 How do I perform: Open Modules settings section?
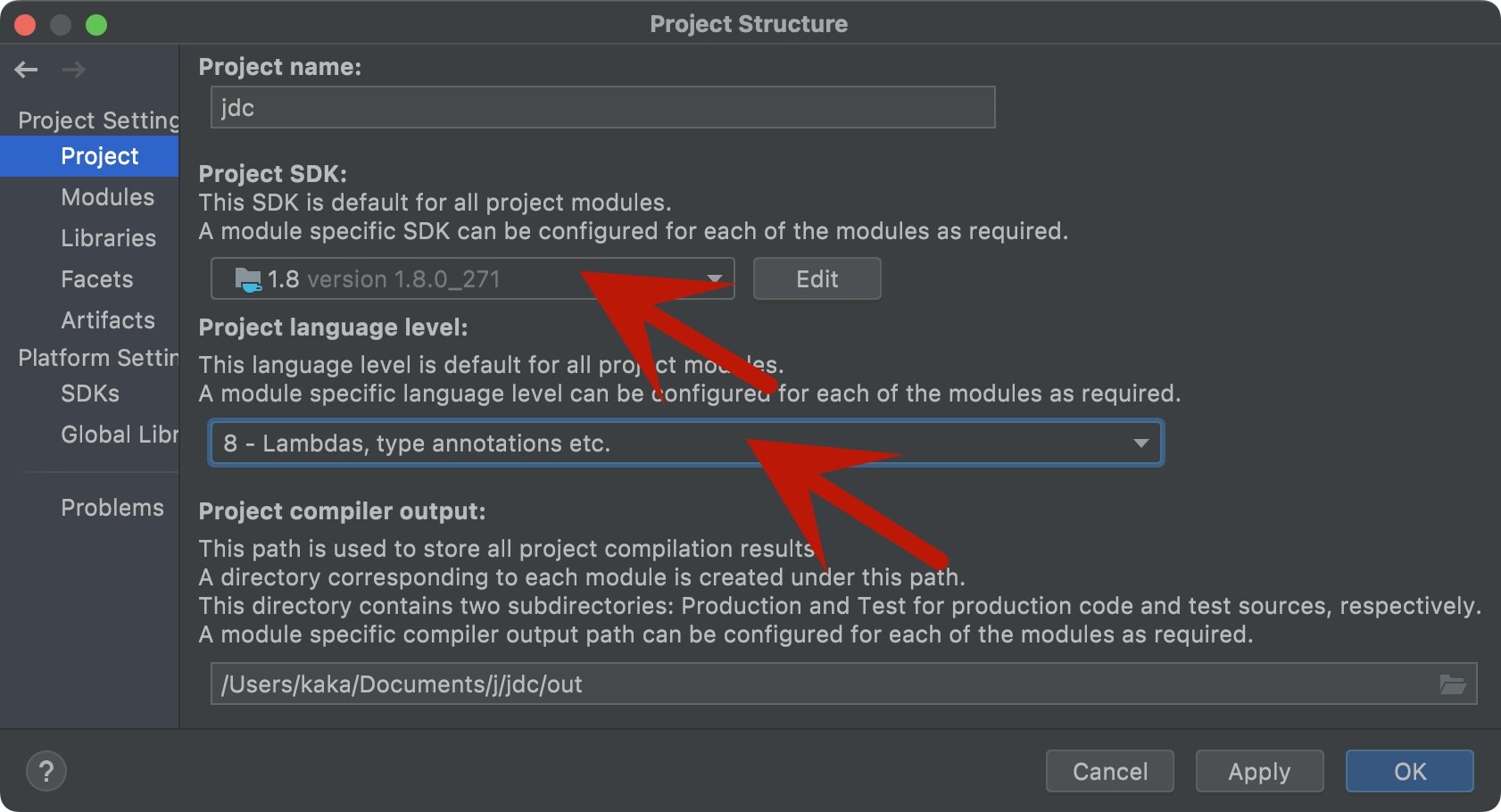(x=107, y=197)
